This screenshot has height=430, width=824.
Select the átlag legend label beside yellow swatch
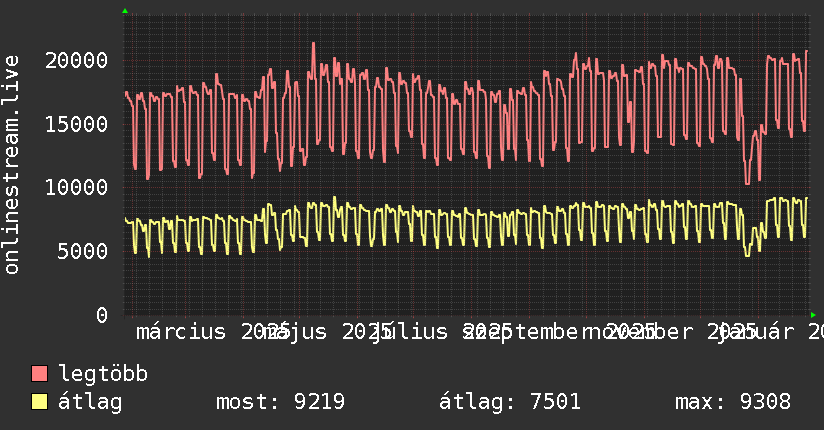click(90, 402)
